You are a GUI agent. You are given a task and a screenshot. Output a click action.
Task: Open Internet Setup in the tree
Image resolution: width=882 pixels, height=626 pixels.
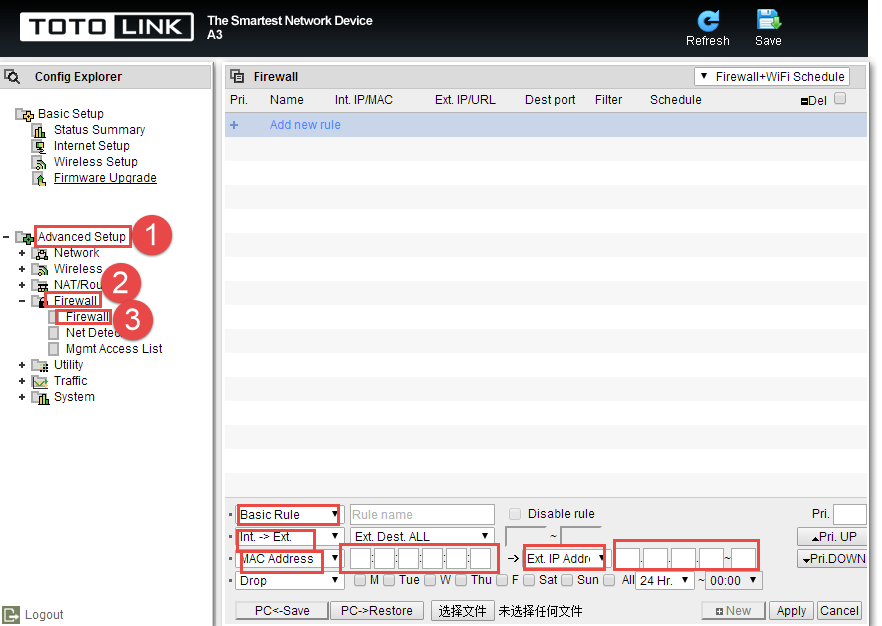click(x=92, y=146)
